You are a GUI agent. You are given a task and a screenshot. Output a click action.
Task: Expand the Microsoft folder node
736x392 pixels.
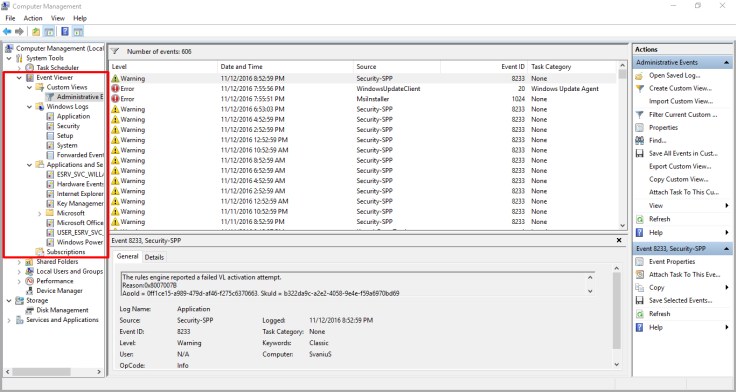click(40, 213)
